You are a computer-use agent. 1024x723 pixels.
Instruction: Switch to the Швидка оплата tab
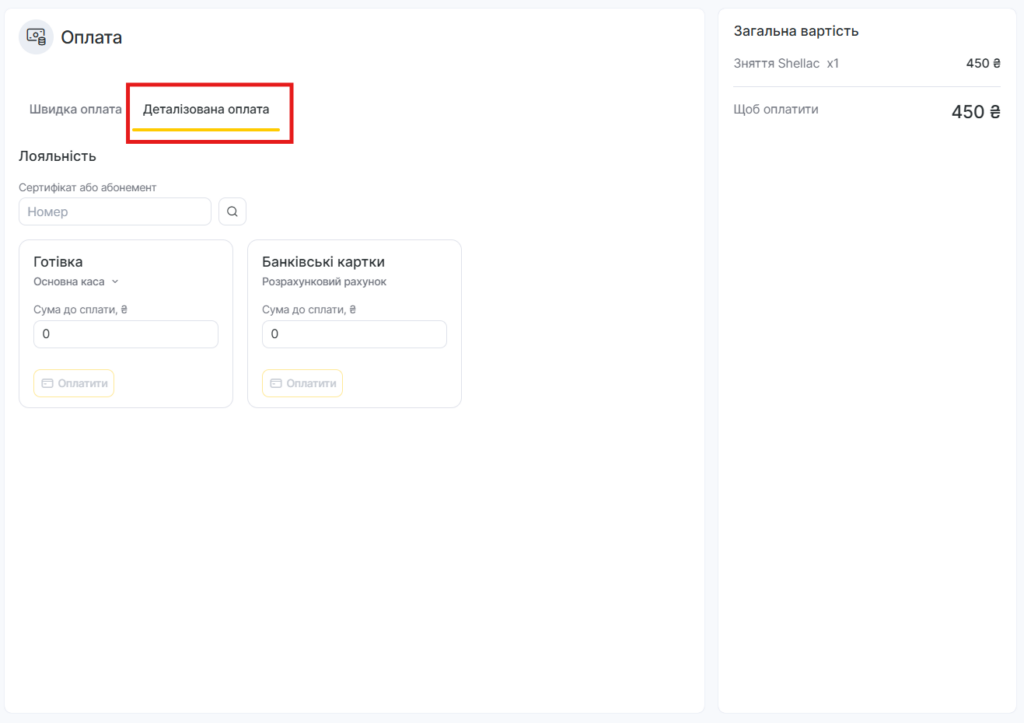pyautogui.click(x=75, y=109)
